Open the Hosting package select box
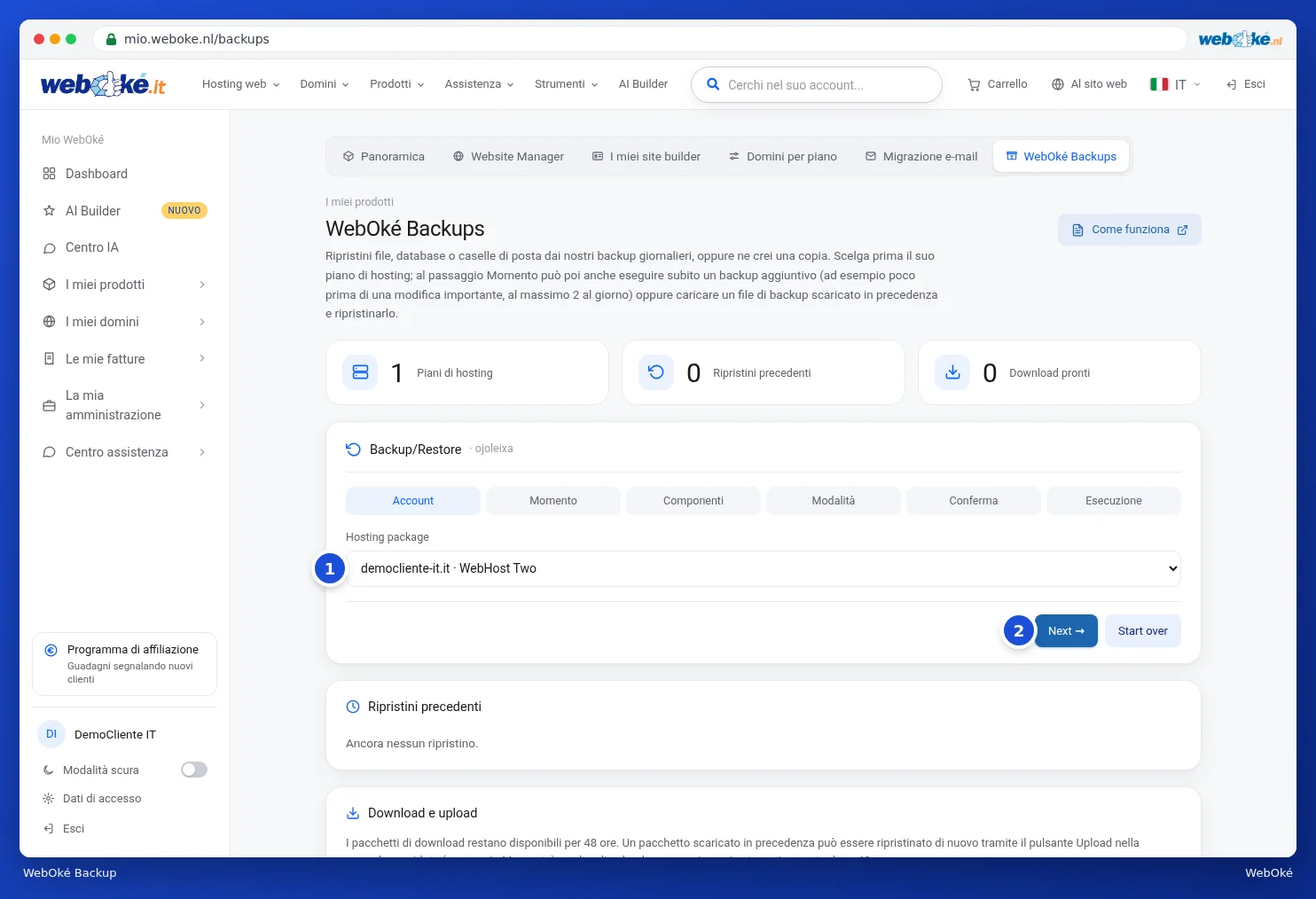 pos(764,568)
